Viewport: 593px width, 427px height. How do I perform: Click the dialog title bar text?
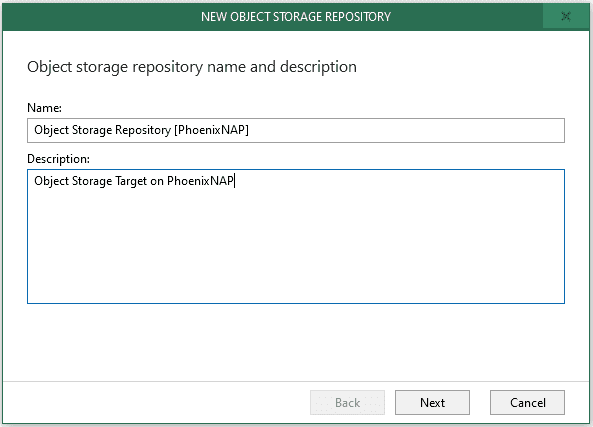coord(296,17)
